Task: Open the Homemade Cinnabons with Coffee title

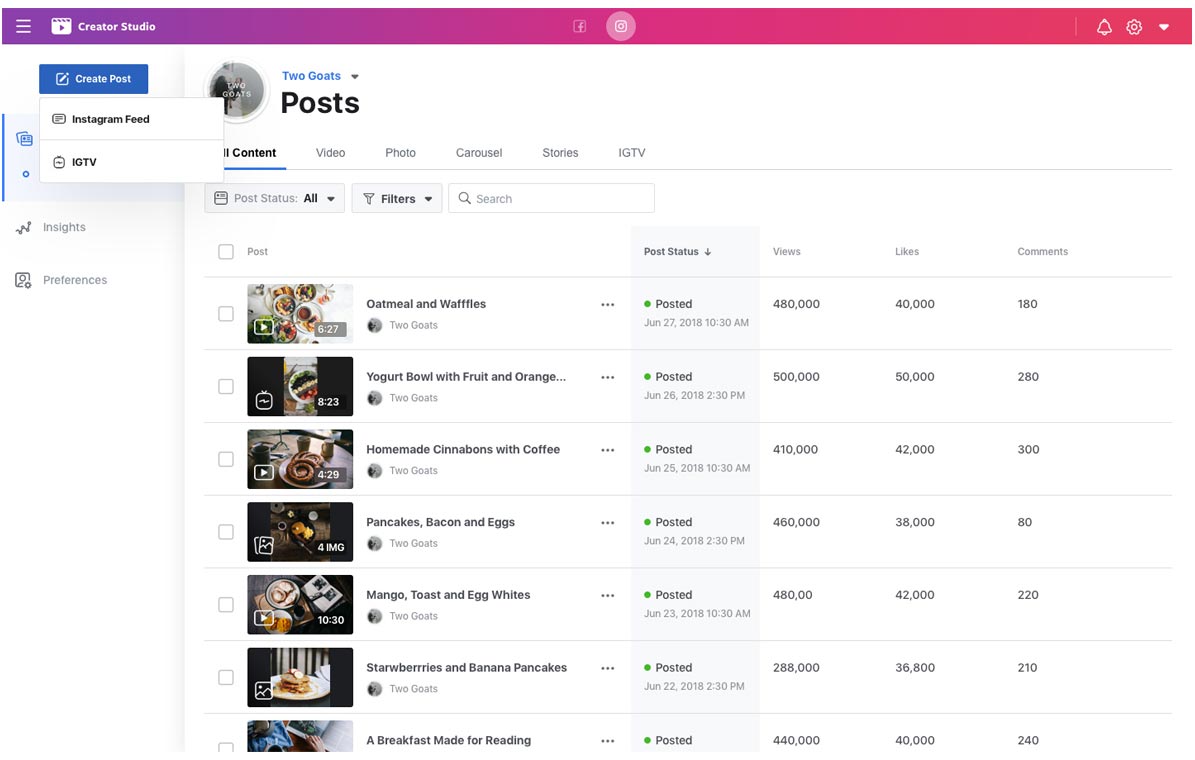Action: (463, 449)
